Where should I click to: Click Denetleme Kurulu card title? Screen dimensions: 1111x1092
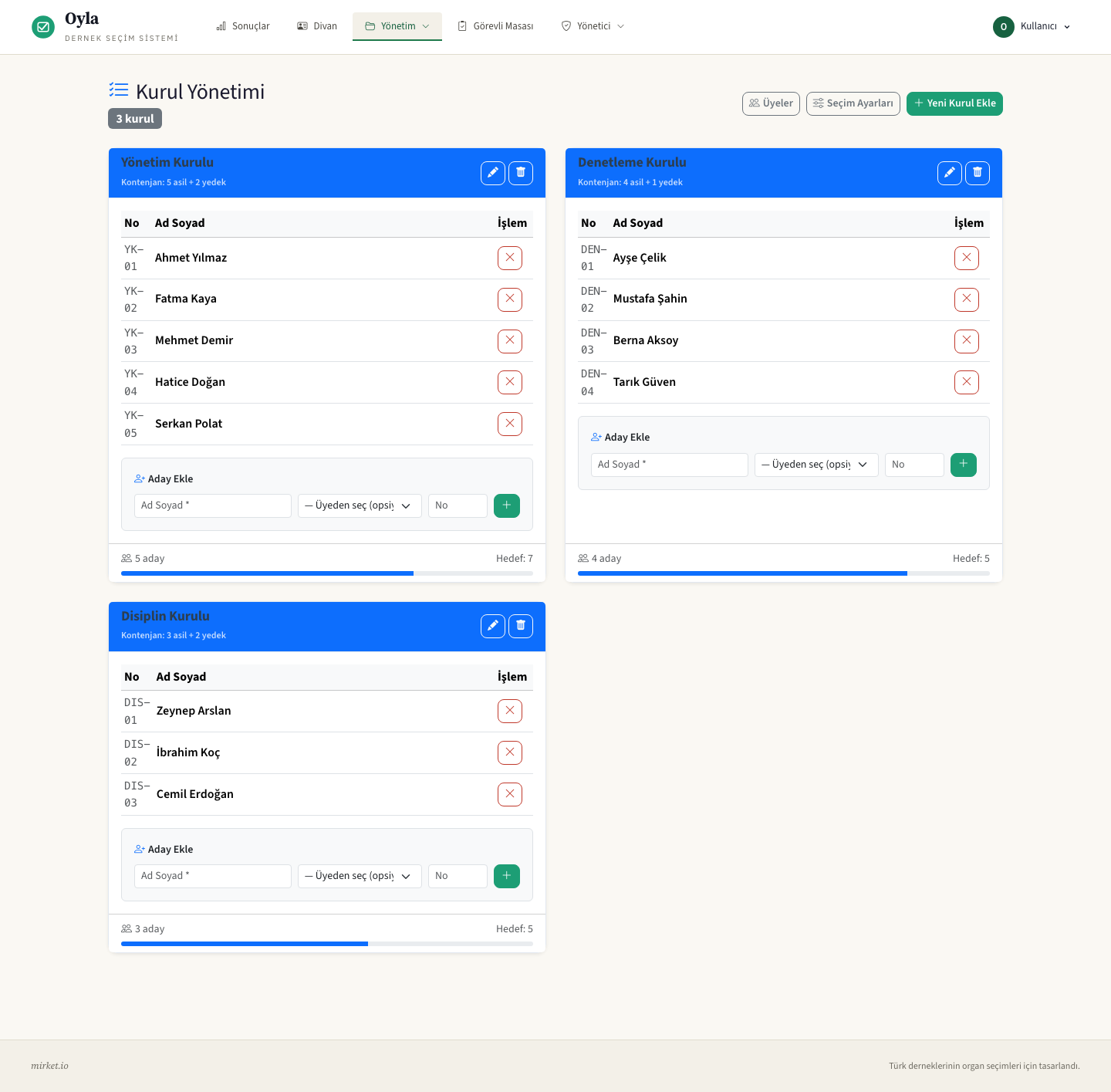[x=632, y=163]
